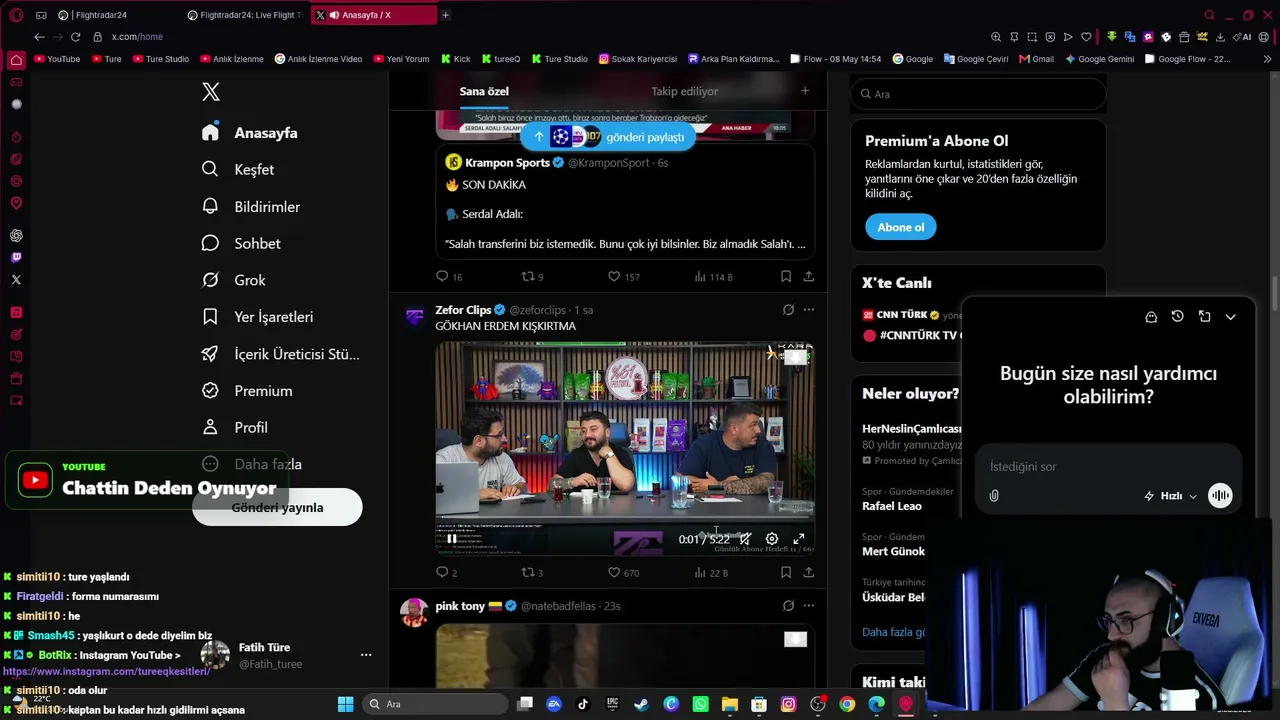
Task: Open the Rafael Leao trend
Action: [x=892, y=506]
